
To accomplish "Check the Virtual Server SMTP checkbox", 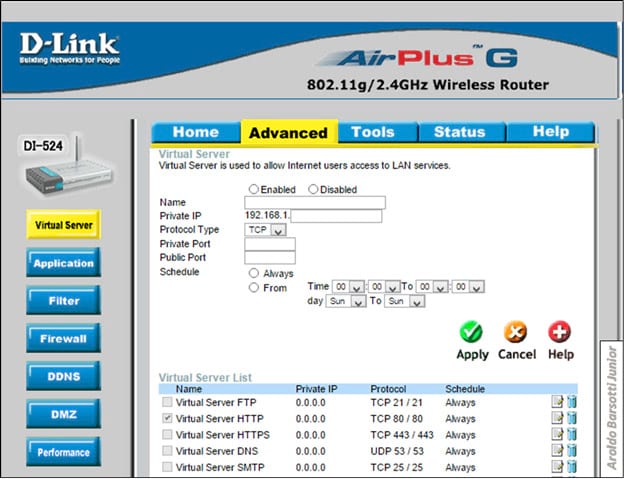I will click(167, 467).
